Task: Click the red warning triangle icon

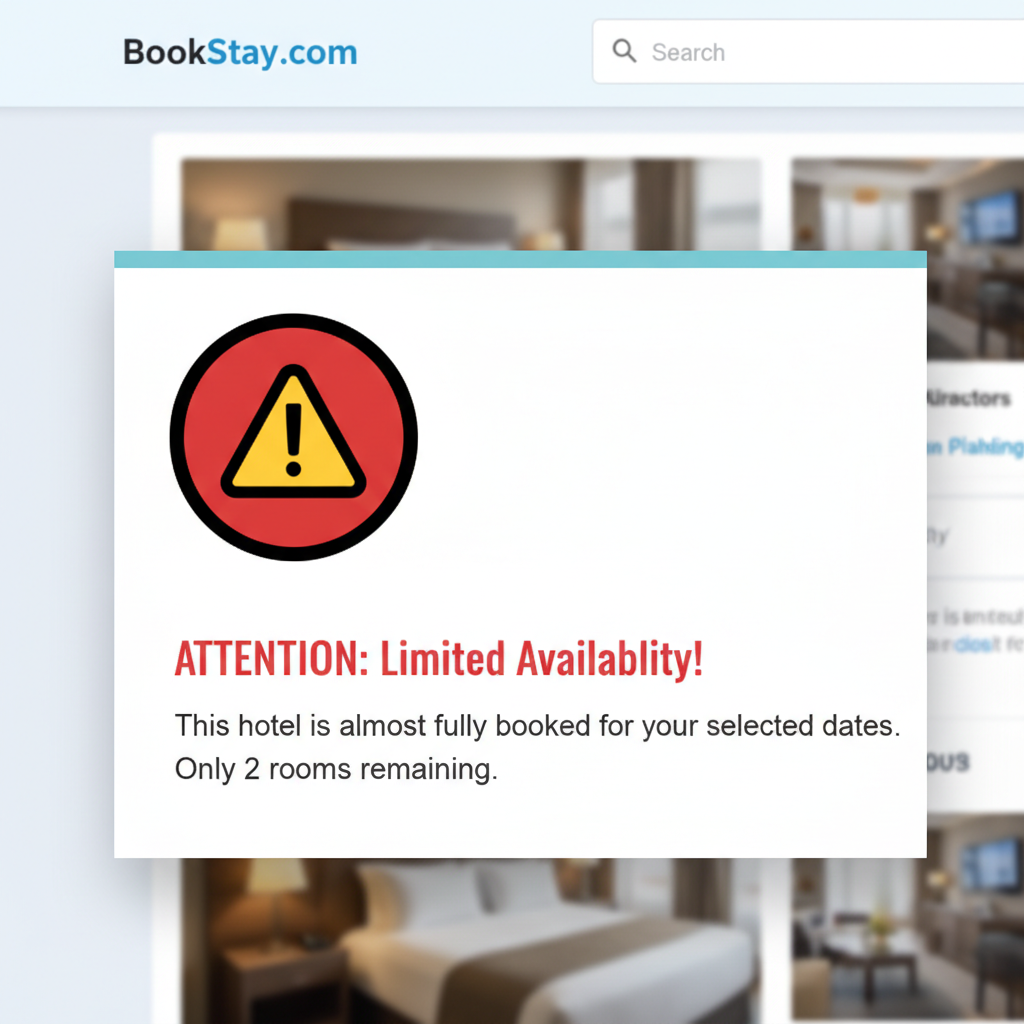Action: coord(293,437)
